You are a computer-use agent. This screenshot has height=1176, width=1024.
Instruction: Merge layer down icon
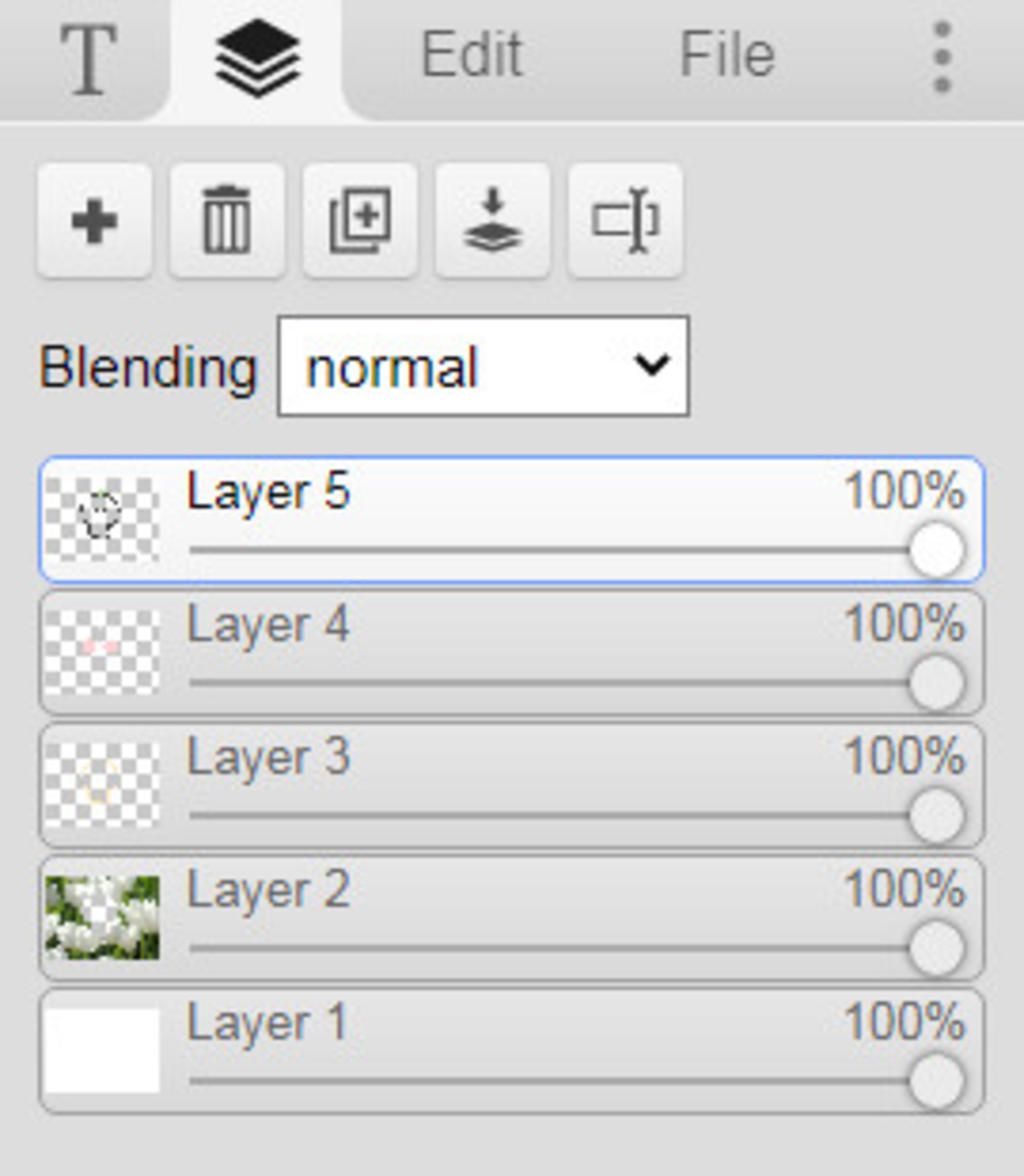pos(493,220)
